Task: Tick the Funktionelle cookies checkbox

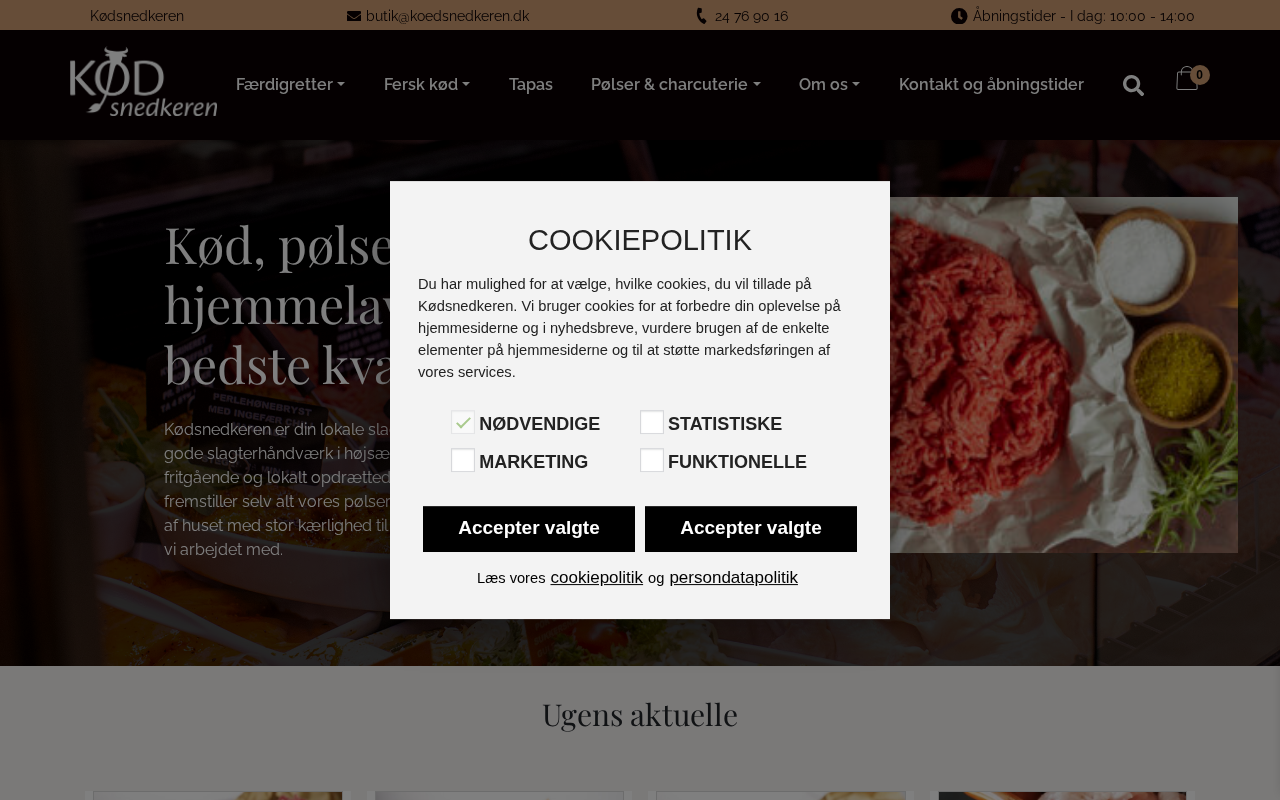Action: pyautogui.click(x=652, y=460)
